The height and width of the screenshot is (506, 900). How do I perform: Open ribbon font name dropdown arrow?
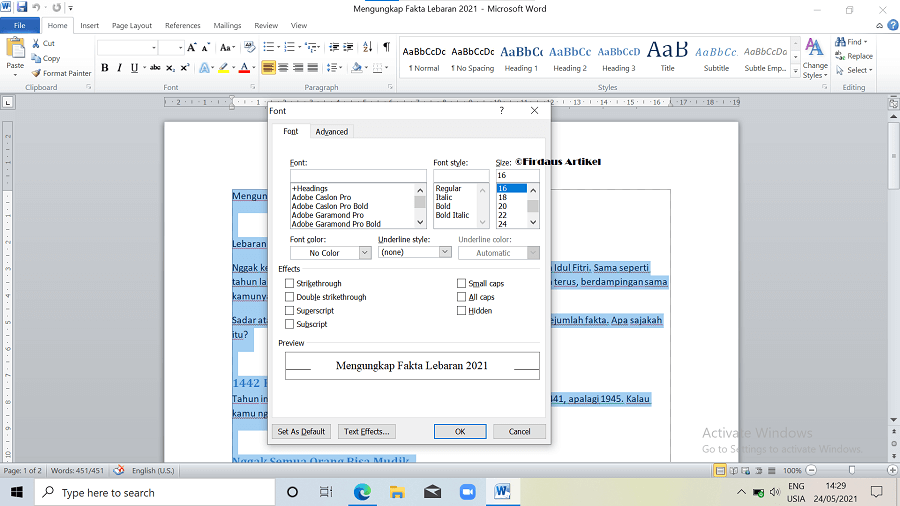(x=154, y=48)
